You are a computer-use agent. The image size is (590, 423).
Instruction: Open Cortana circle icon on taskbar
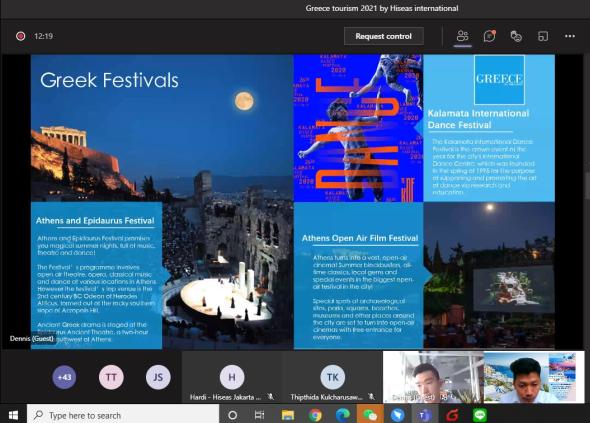click(x=233, y=415)
